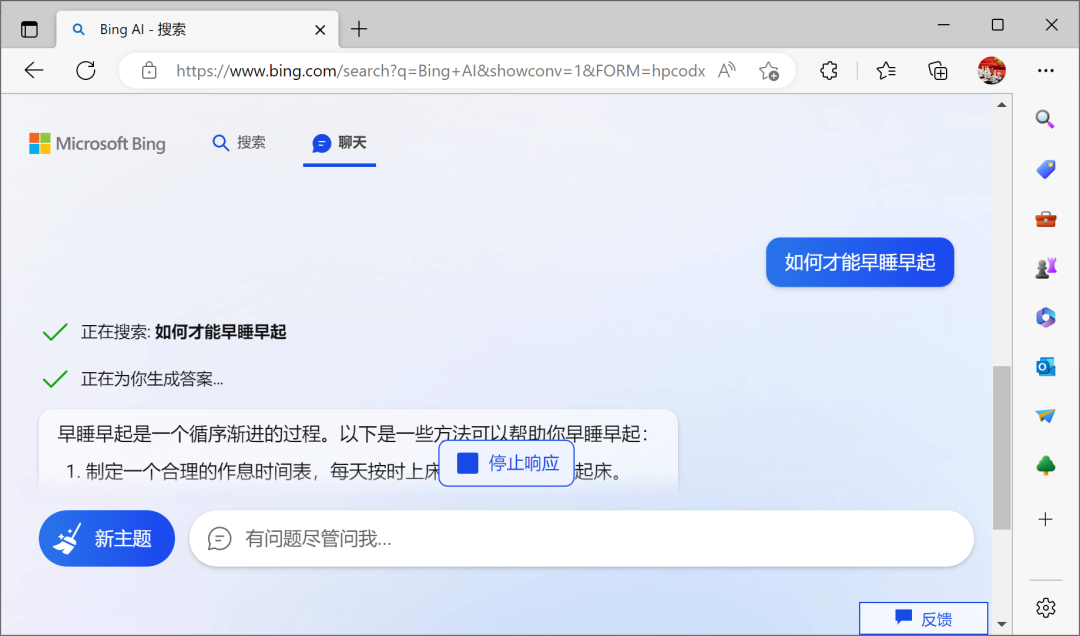Open the tab actions menu button
Viewport: 1080px width, 636px height.
click(29, 29)
